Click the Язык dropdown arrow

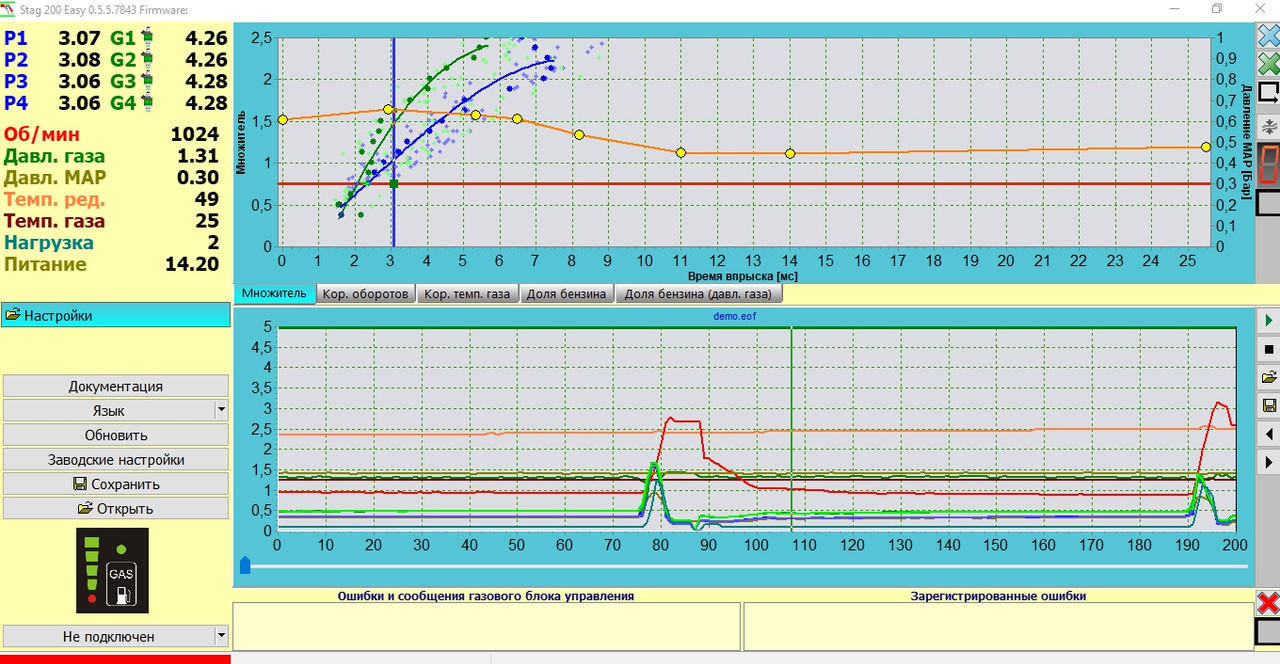[221, 410]
